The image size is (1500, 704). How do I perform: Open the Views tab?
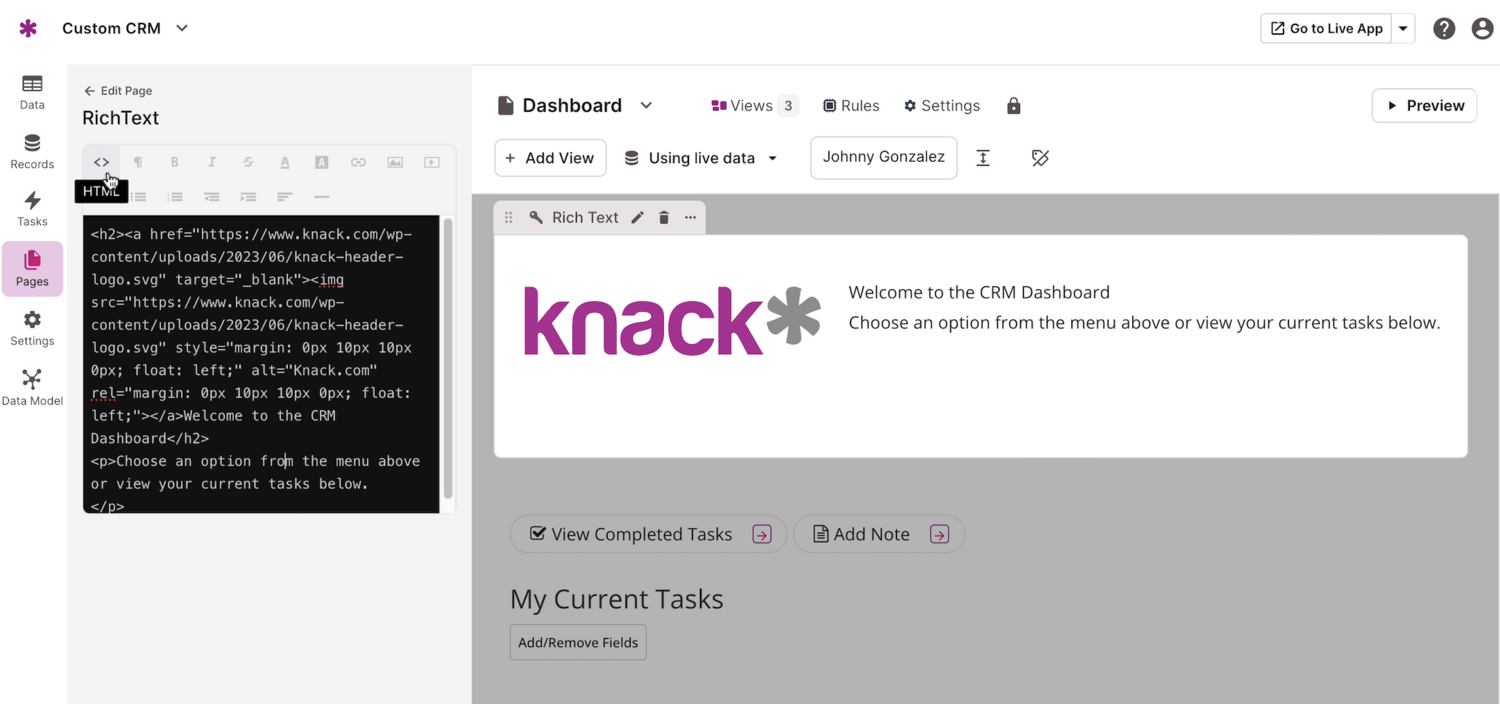(x=753, y=106)
